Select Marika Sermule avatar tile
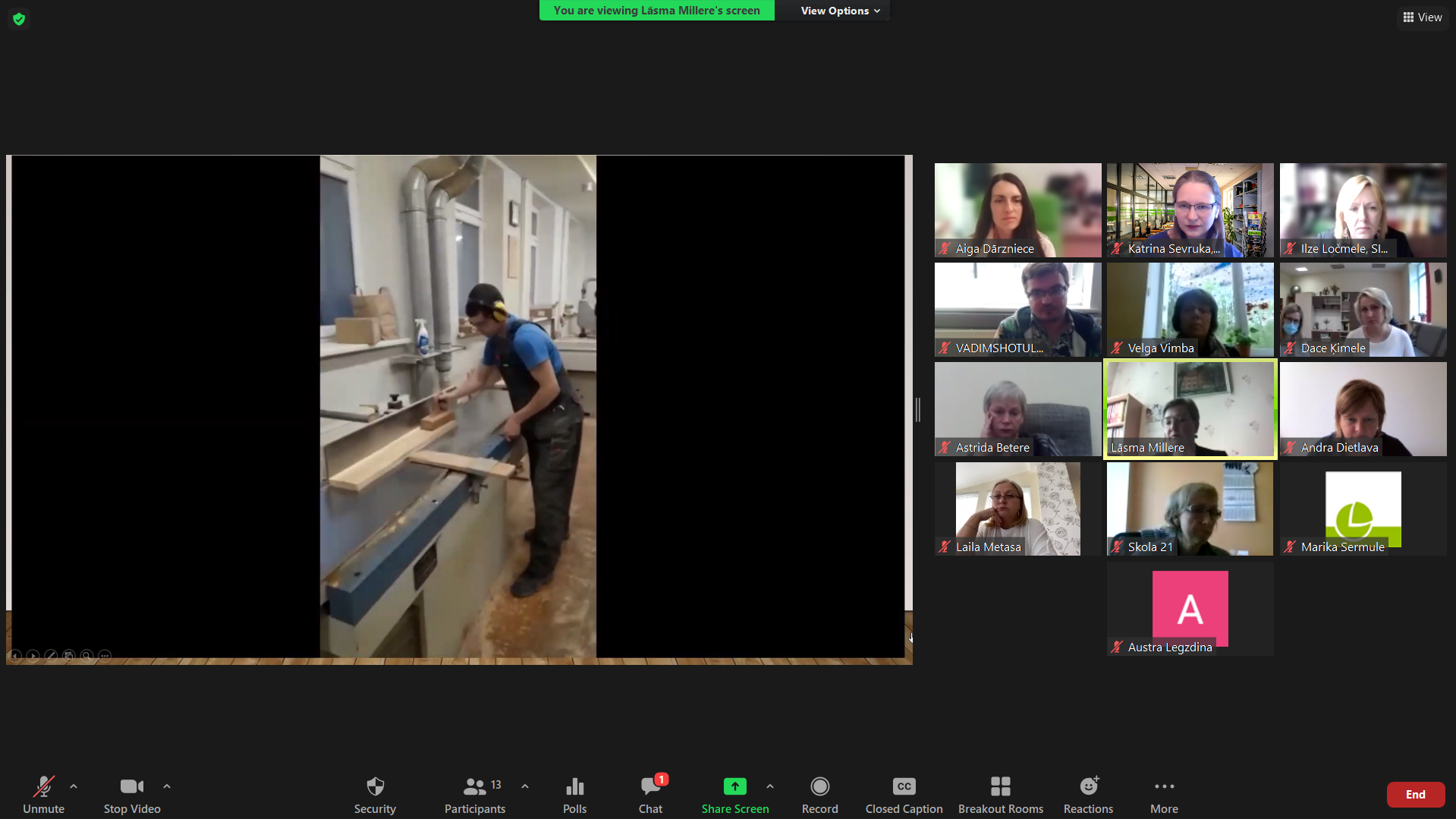The image size is (1456, 819). click(x=1363, y=509)
